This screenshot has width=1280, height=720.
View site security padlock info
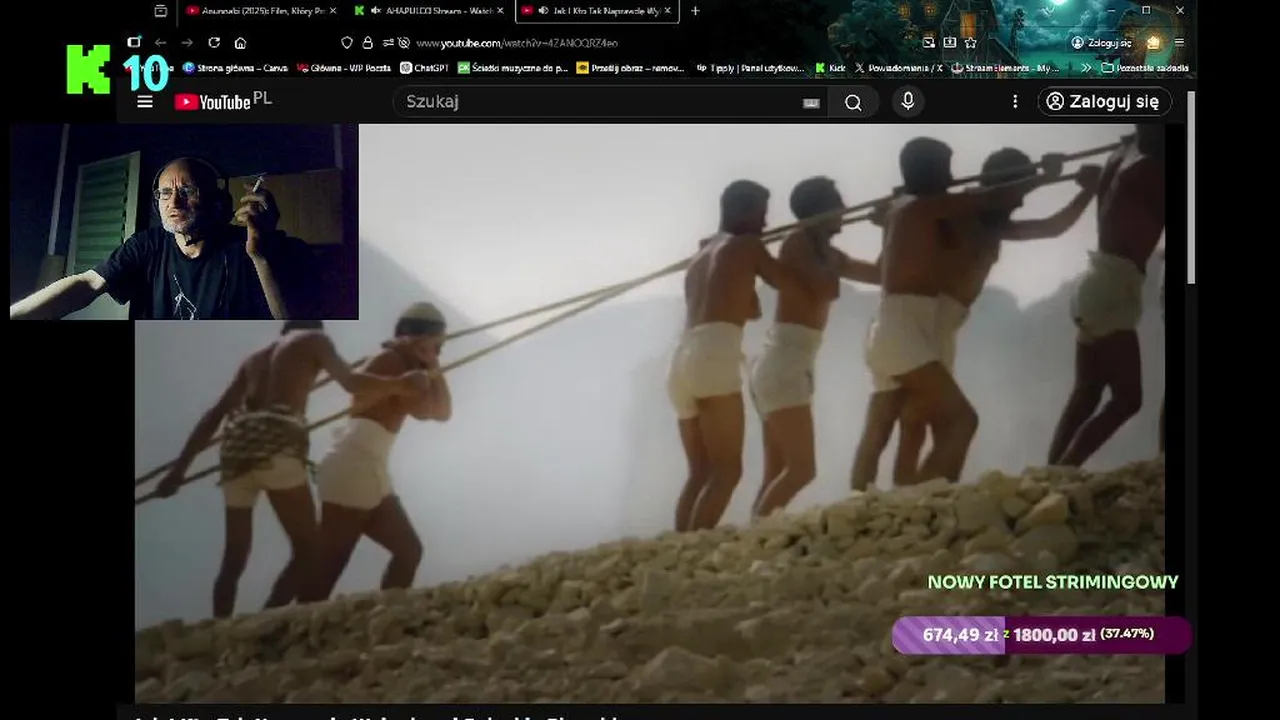(x=367, y=43)
